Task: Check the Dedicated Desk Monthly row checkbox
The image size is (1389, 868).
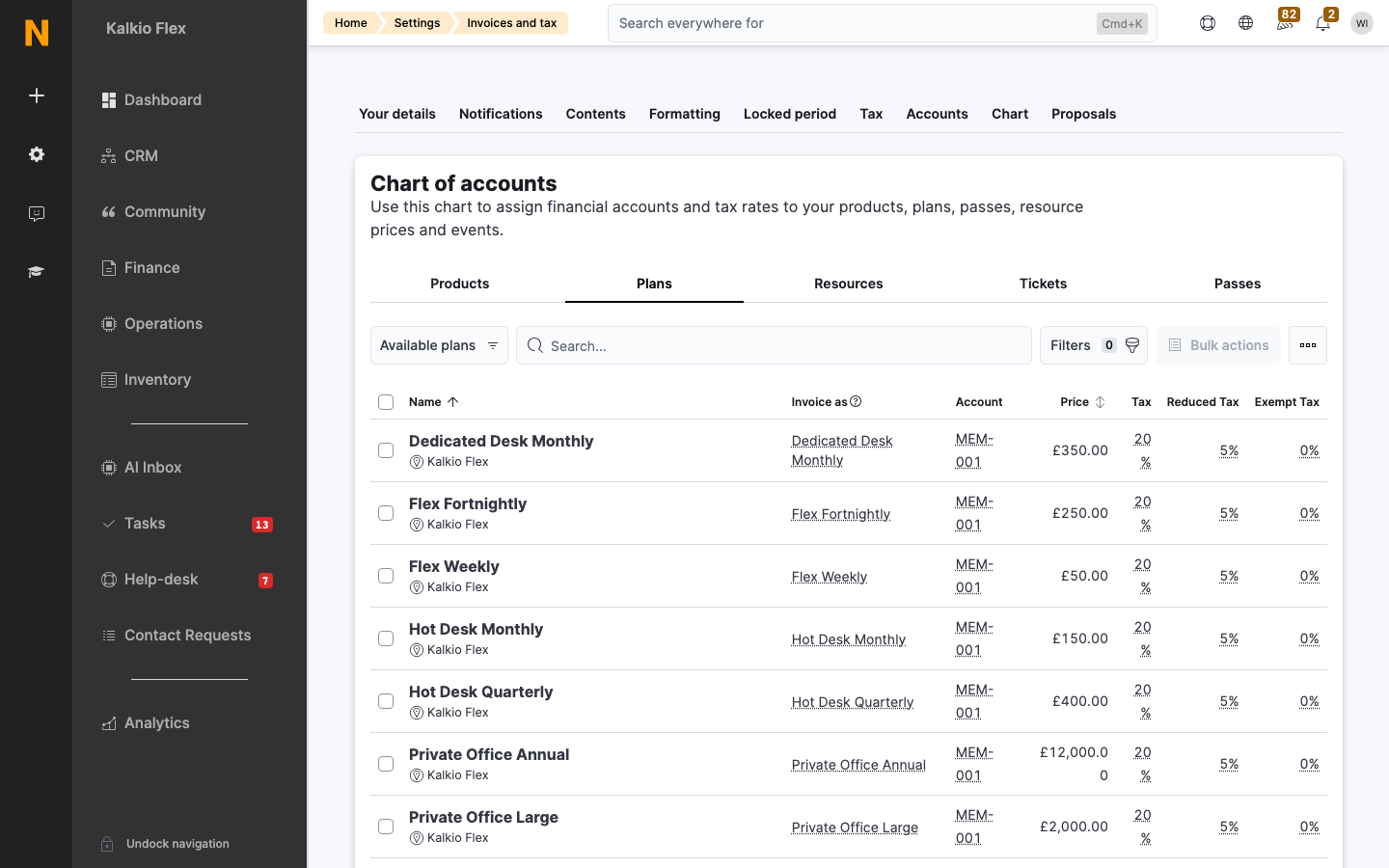Action: pyautogui.click(x=386, y=450)
